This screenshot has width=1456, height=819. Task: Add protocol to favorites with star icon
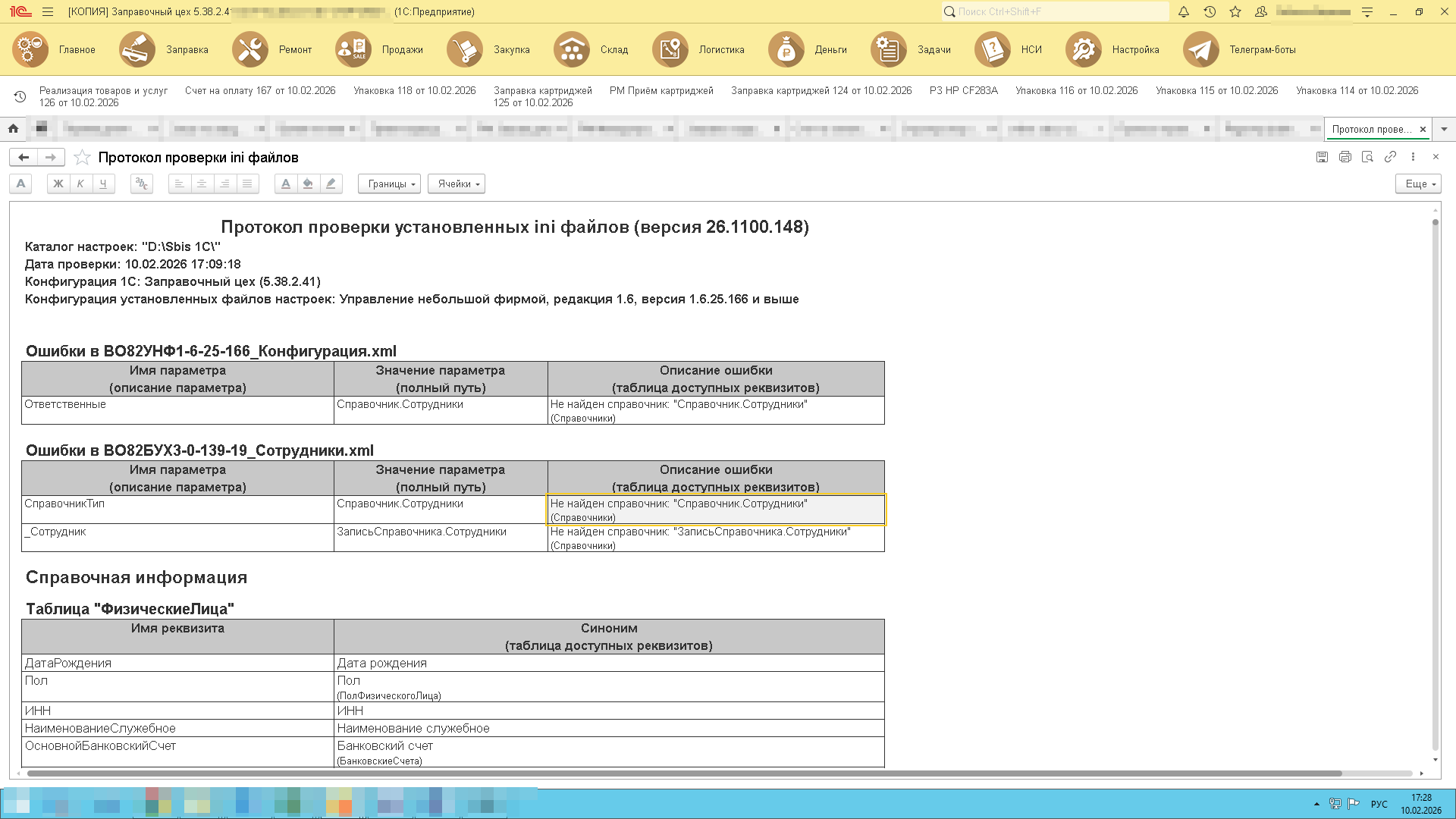point(83,158)
